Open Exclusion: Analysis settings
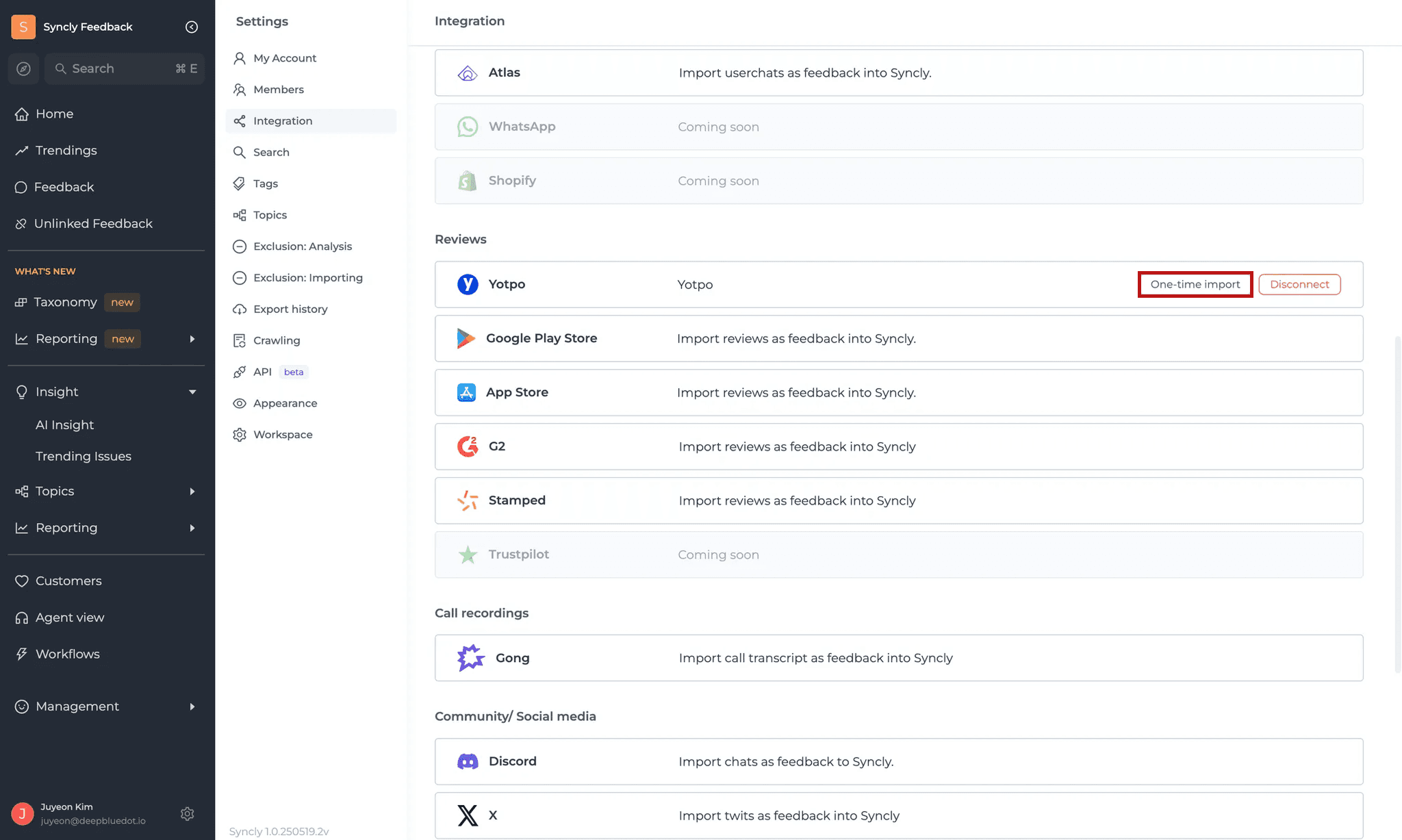 tap(311, 246)
